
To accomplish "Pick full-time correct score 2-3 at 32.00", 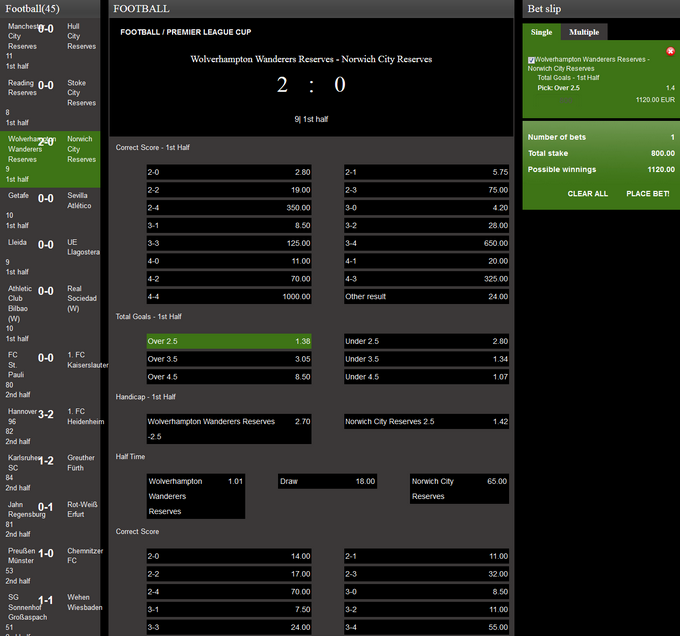I will coord(426,574).
